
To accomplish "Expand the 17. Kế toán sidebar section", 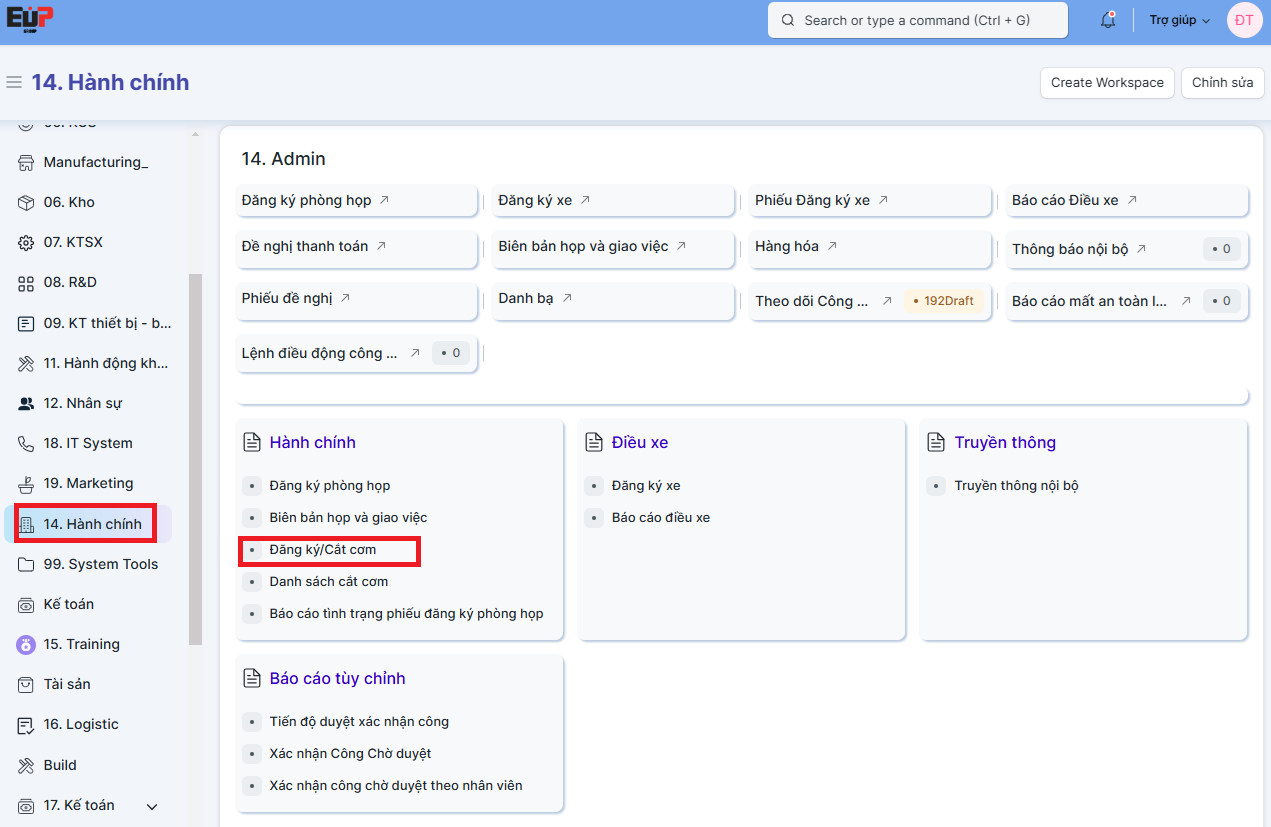I will point(152,806).
